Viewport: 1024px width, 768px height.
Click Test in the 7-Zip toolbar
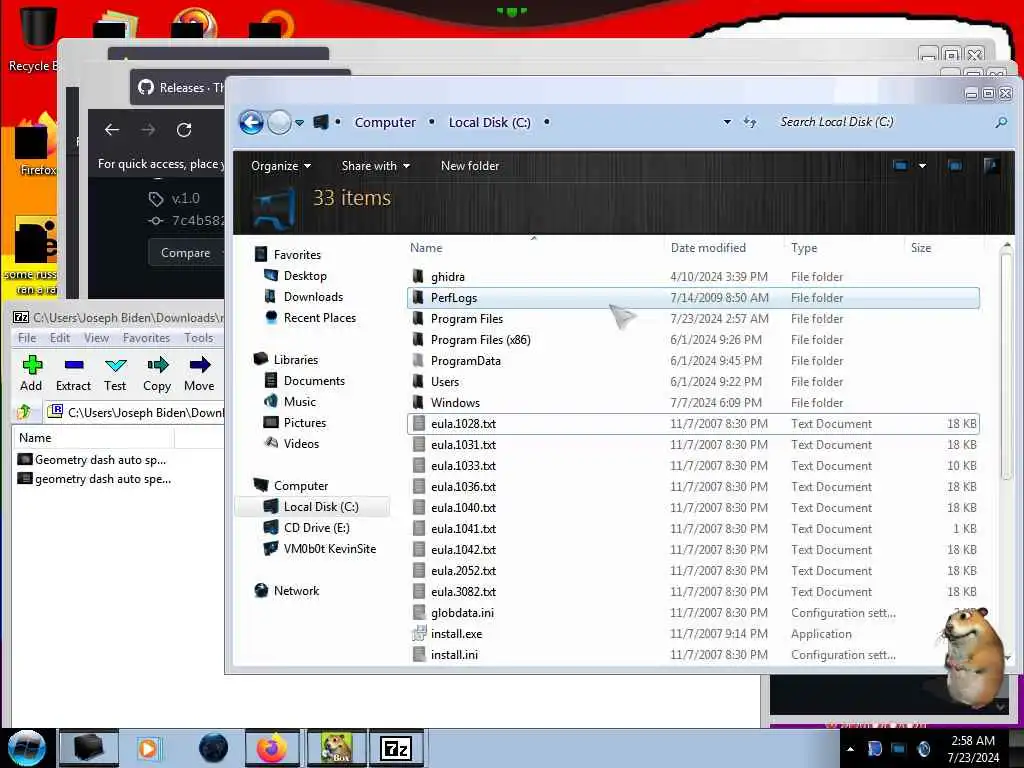115,374
